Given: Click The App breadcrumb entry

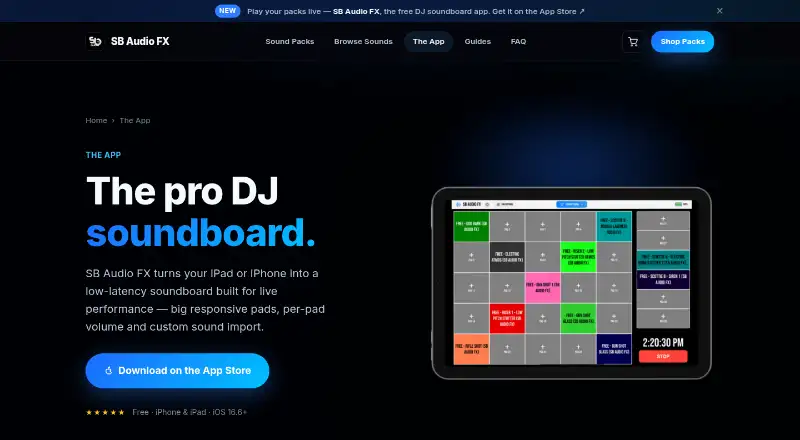Looking at the screenshot, I should [x=135, y=120].
